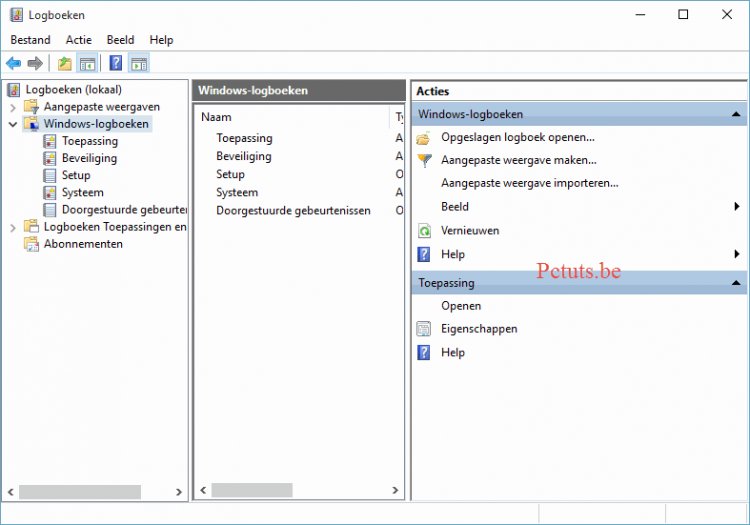
Task: Click the Abonnementen icon in the tree
Action: (x=32, y=244)
